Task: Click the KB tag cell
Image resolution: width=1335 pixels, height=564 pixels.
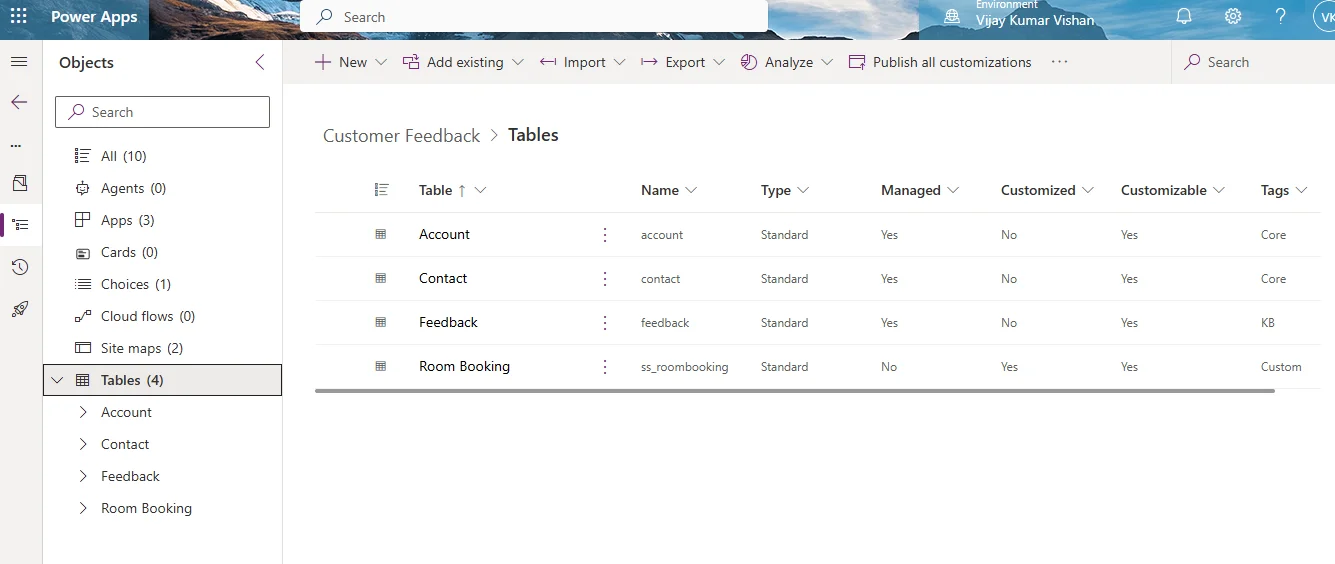Action: (1268, 323)
